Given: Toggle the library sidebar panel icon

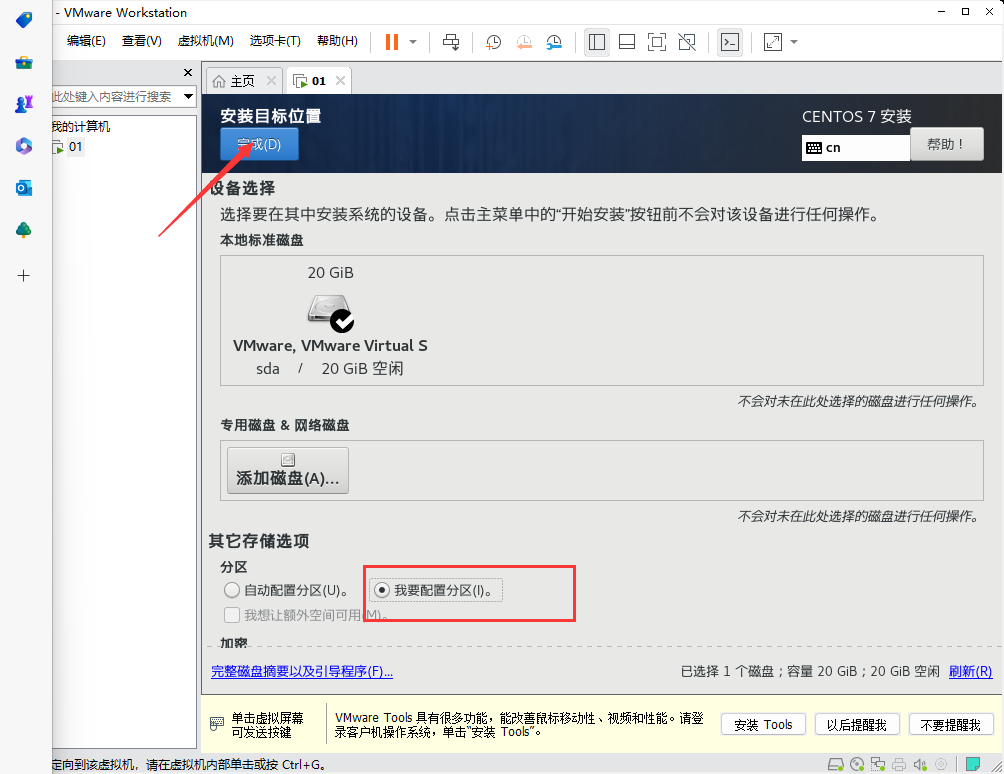Looking at the screenshot, I should tap(597, 42).
